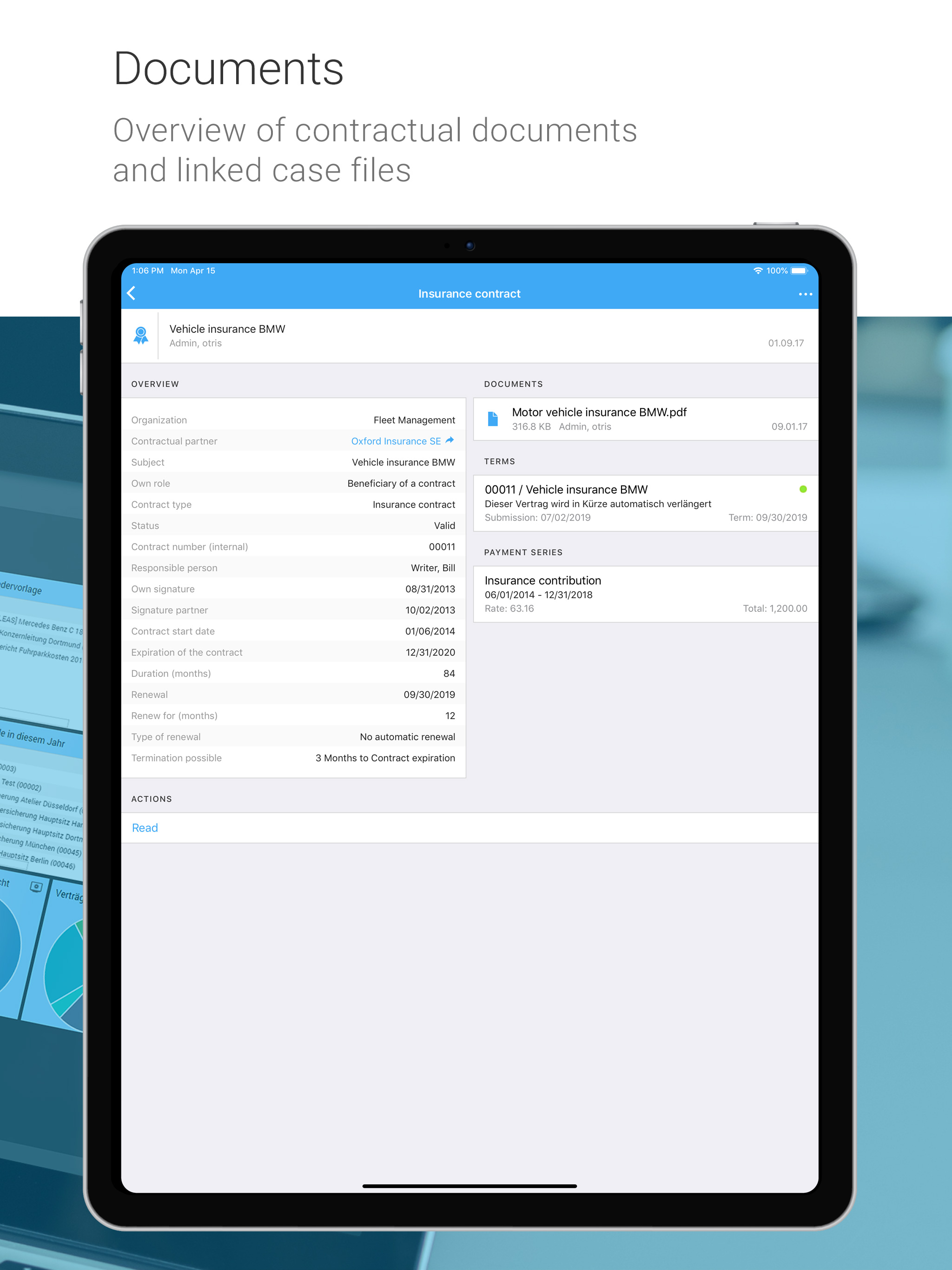The image size is (952, 1270).
Task: Click the status bar time 1:06 PM
Action: [x=147, y=271]
